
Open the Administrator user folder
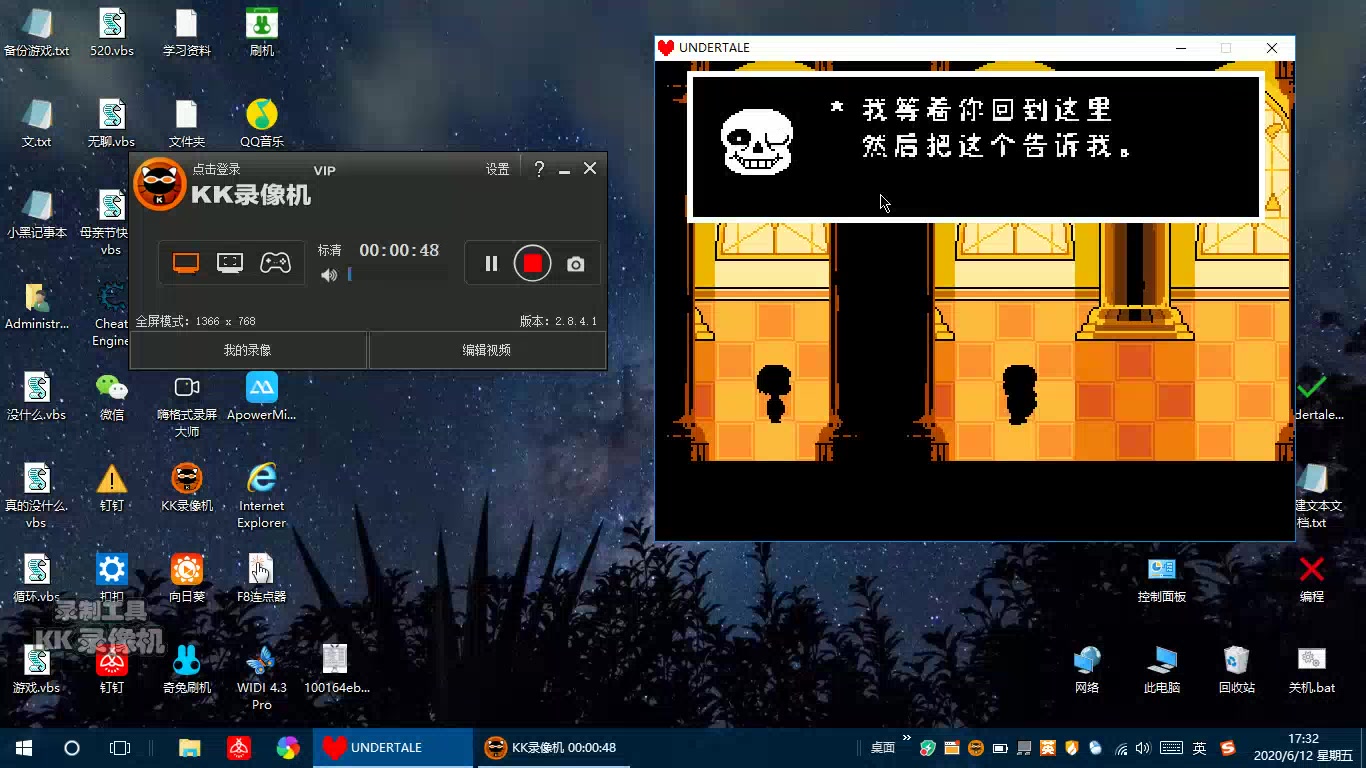37,306
